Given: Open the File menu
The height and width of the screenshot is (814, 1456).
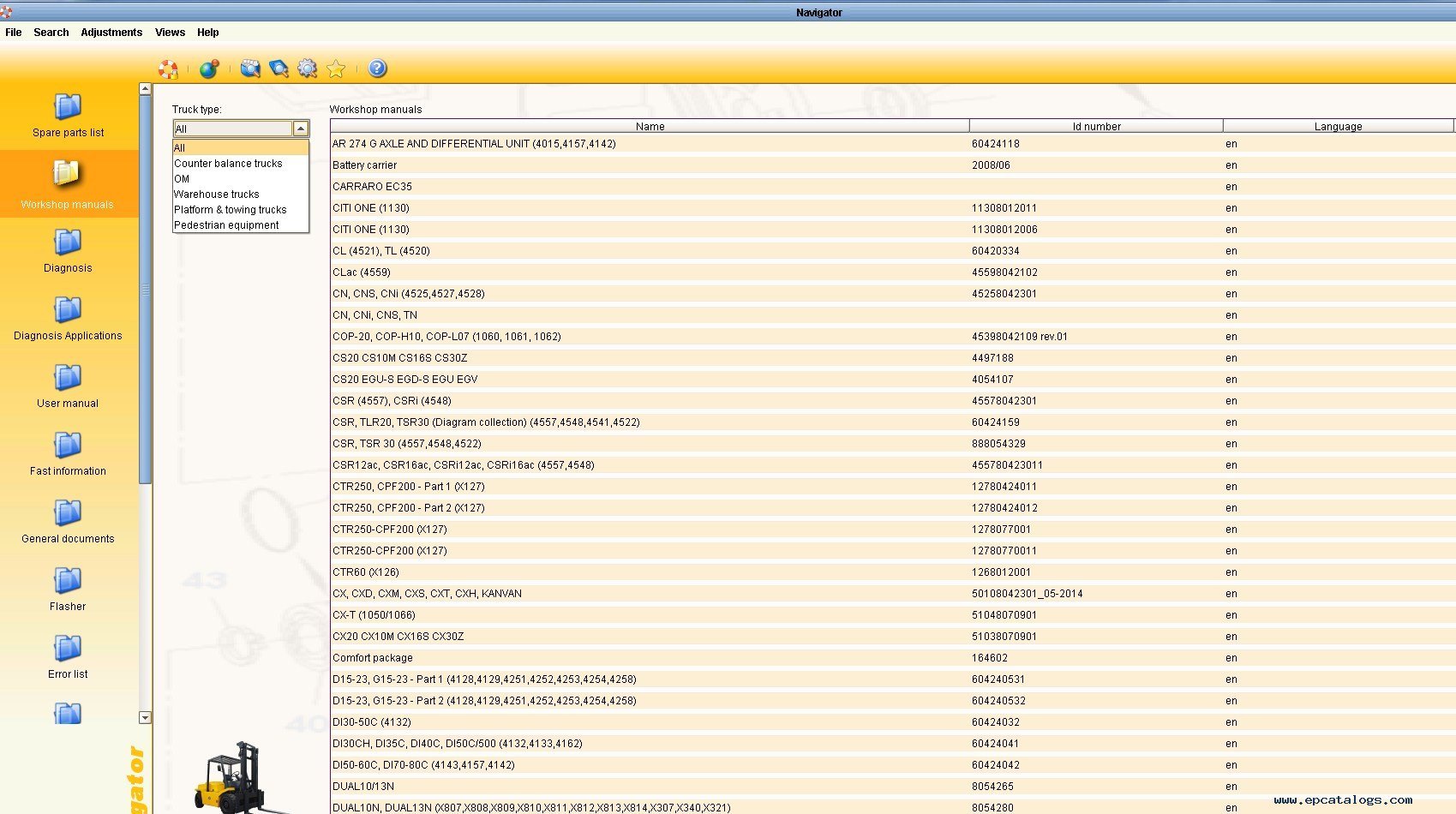Looking at the screenshot, I should click(x=14, y=33).
